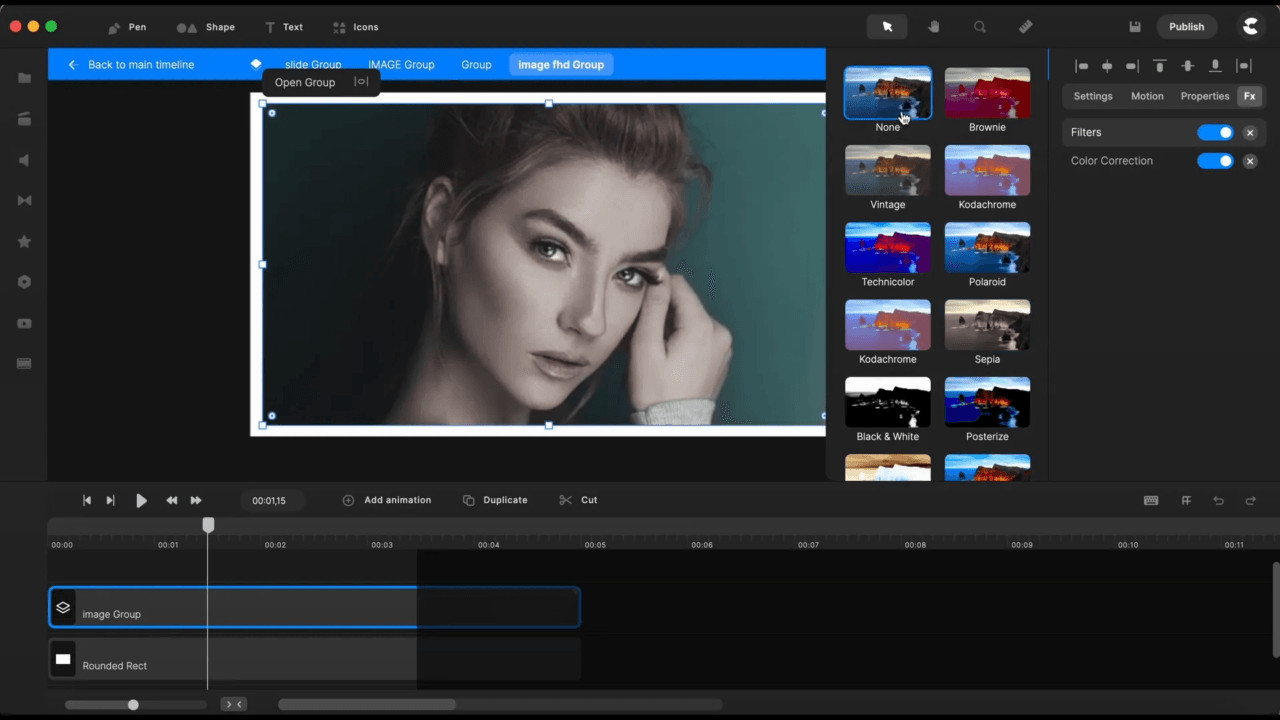Collapse the timeline track view arrows
The height and width of the screenshot is (720, 1280).
pos(233,704)
